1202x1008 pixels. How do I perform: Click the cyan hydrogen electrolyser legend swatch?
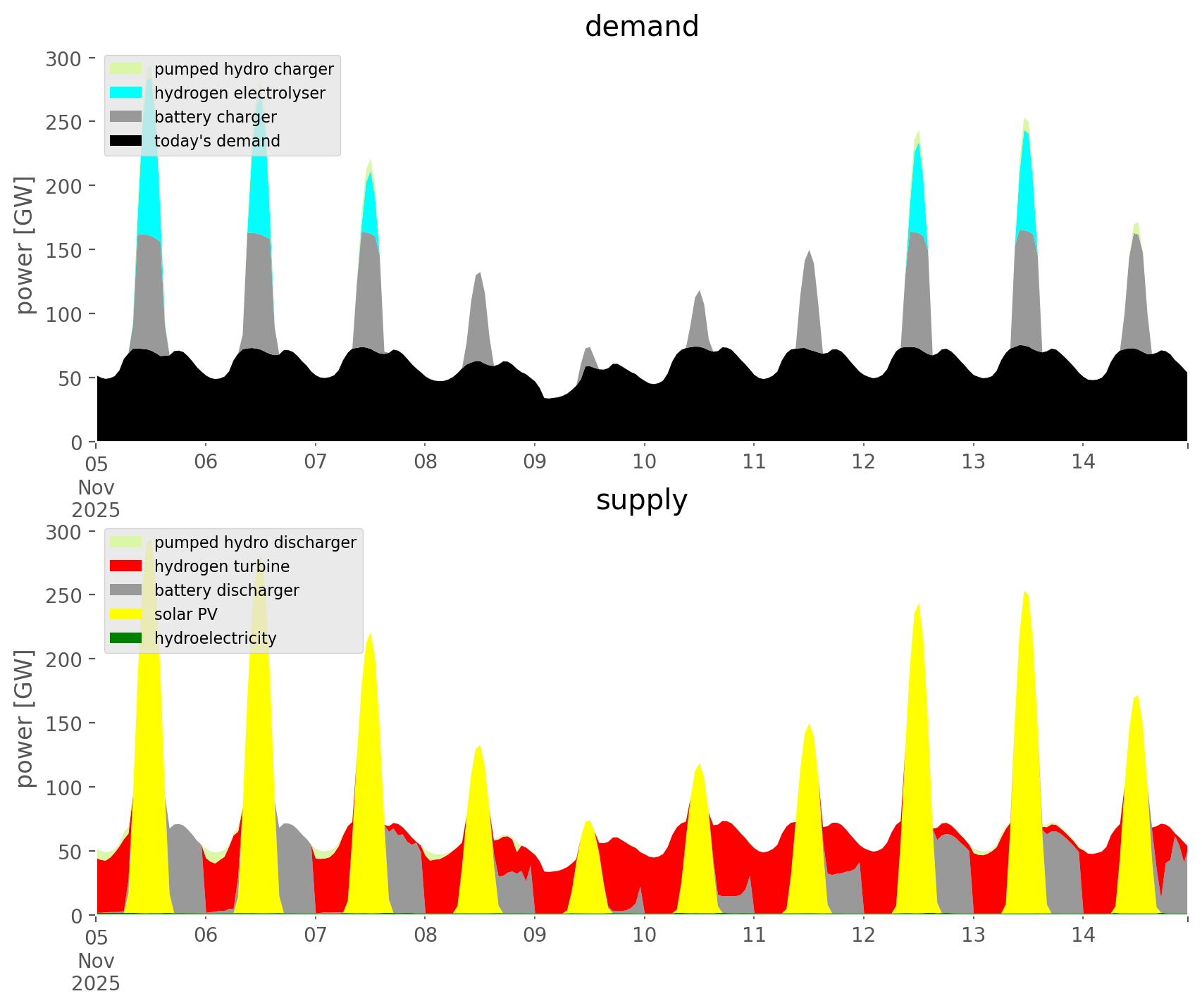click(127, 93)
